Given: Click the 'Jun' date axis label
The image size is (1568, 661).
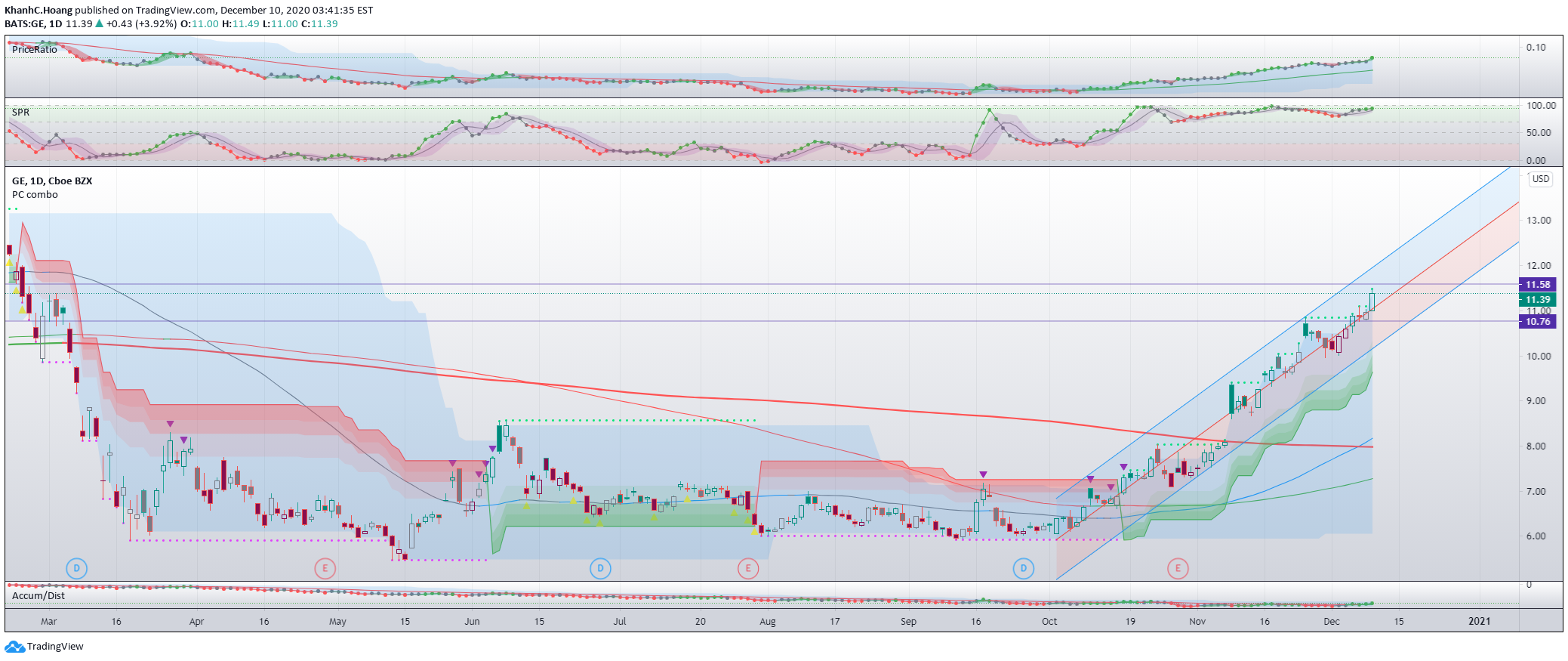Looking at the screenshot, I should click(x=472, y=622).
